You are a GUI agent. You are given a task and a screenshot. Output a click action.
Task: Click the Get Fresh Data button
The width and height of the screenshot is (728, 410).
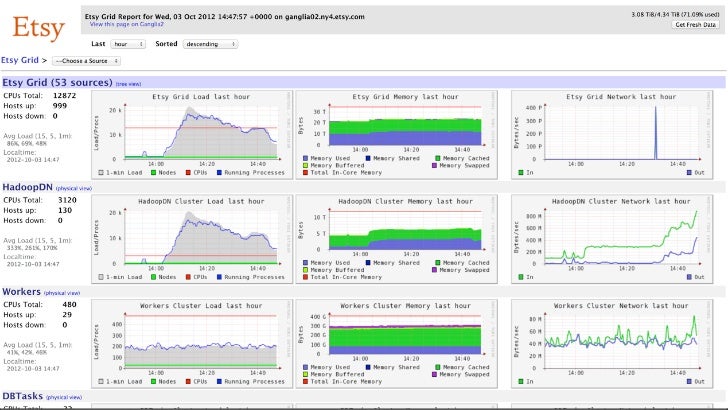point(695,25)
